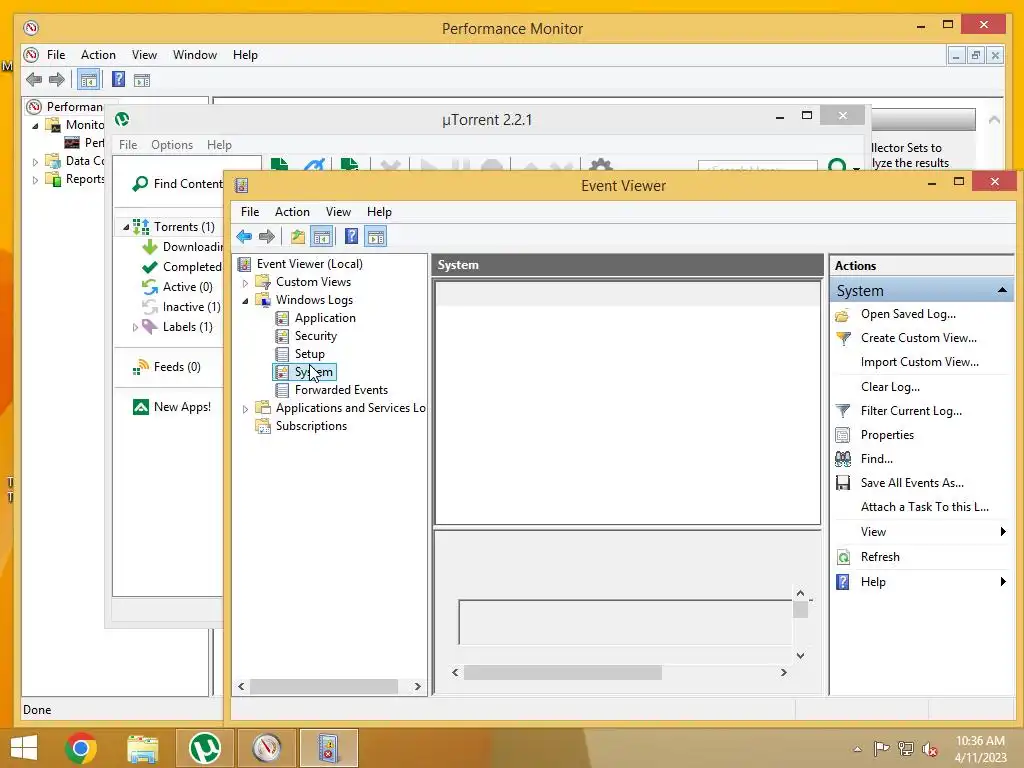Expand Data Collector Sets in Performance Monitor
This screenshot has height=768, width=1024.
click(35, 161)
